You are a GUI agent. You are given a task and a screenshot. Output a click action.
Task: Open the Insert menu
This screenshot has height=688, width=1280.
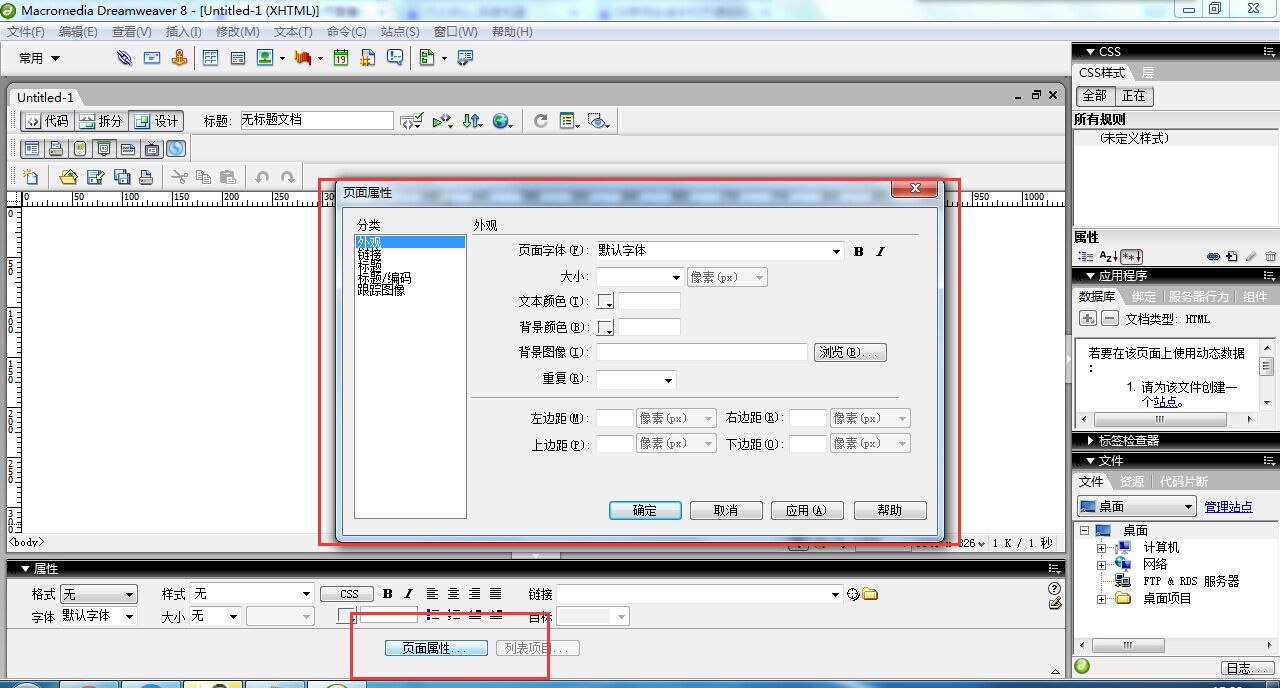click(x=183, y=32)
